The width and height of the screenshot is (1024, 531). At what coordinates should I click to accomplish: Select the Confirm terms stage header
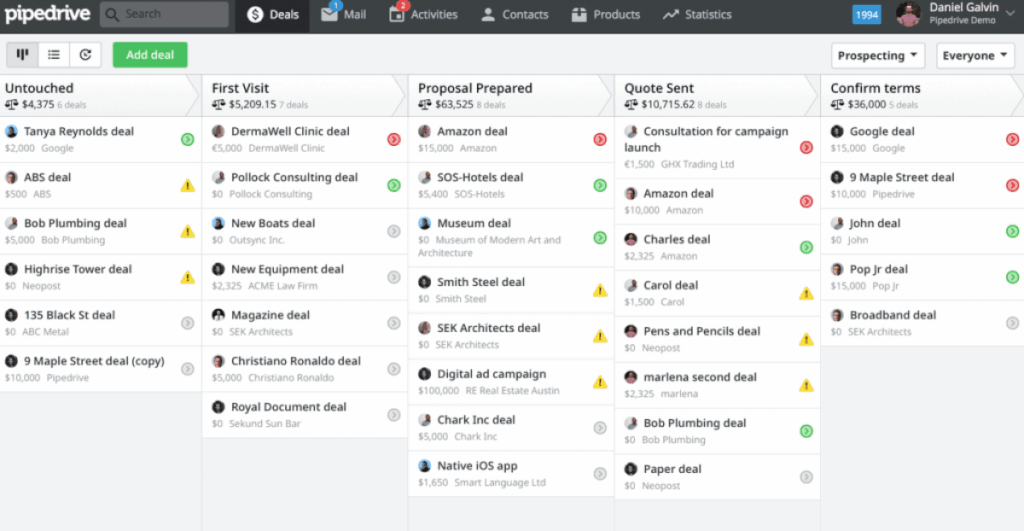coord(922,95)
